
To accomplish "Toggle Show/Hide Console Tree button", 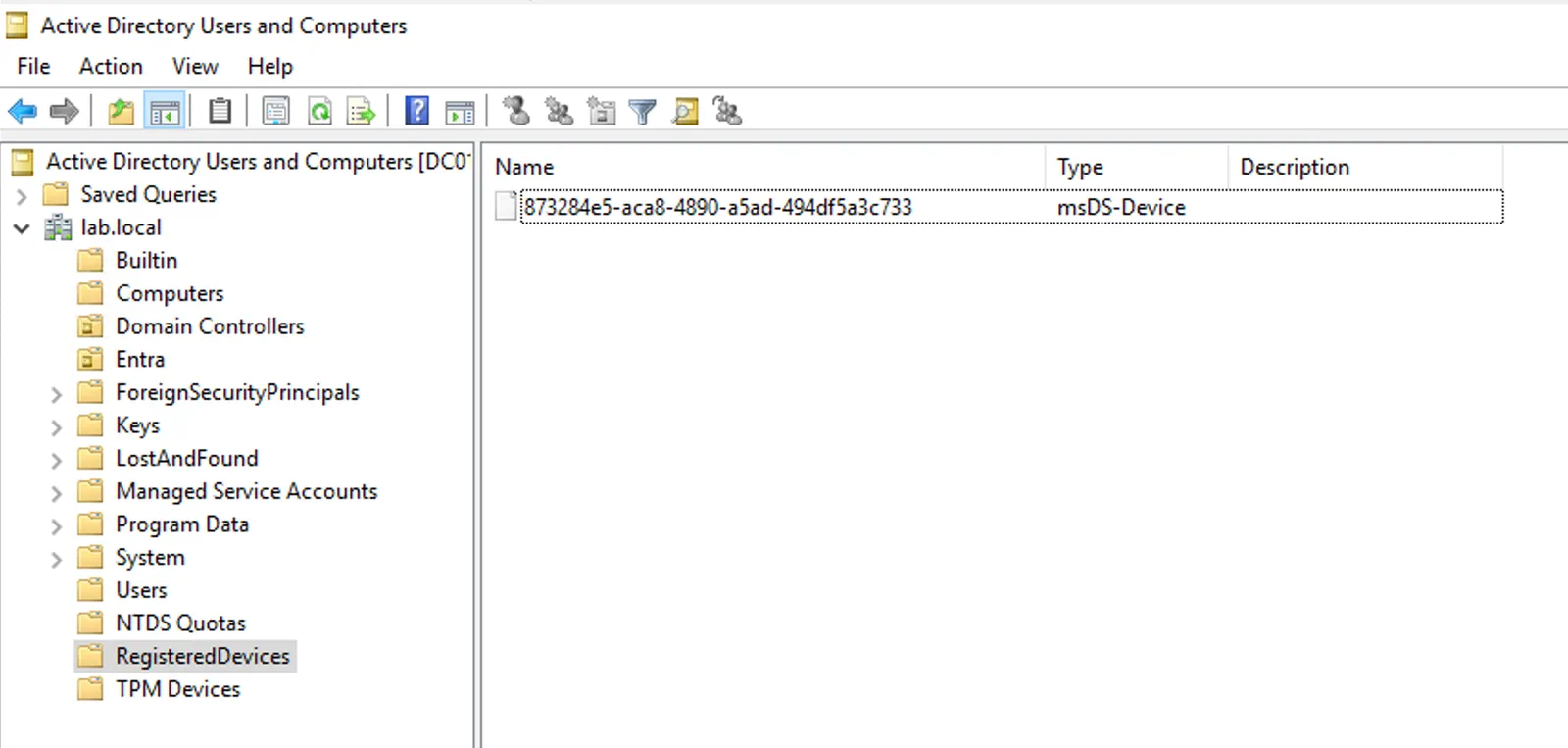I will point(165,112).
